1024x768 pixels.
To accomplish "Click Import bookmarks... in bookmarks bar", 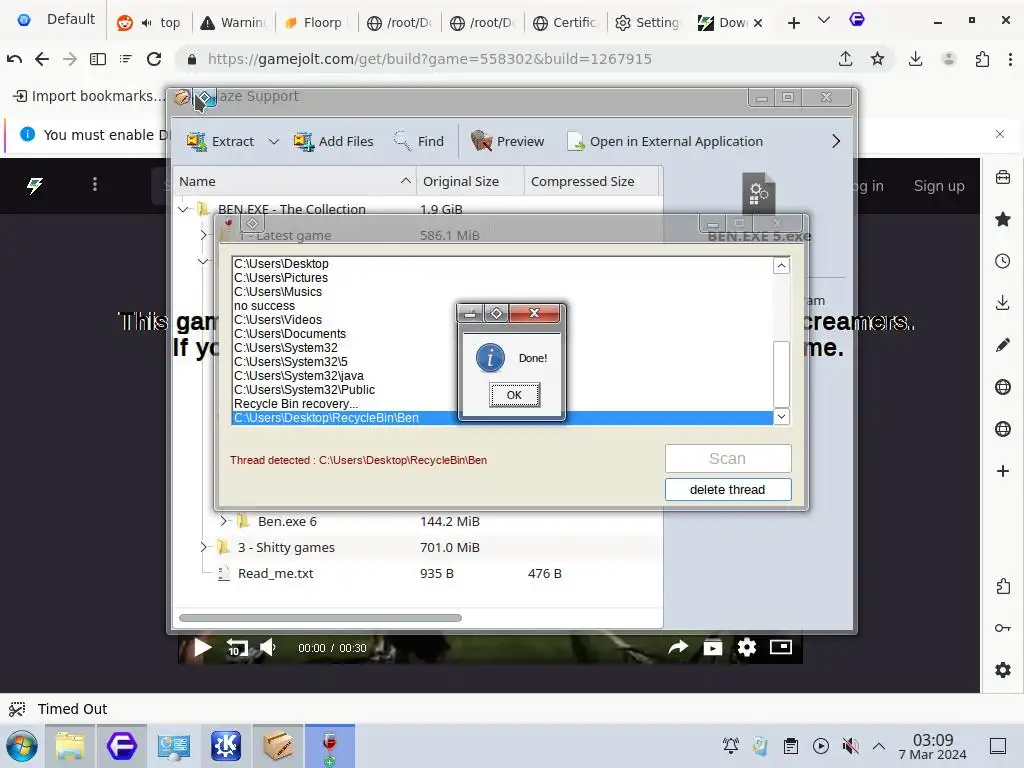I will (x=88, y=96).
